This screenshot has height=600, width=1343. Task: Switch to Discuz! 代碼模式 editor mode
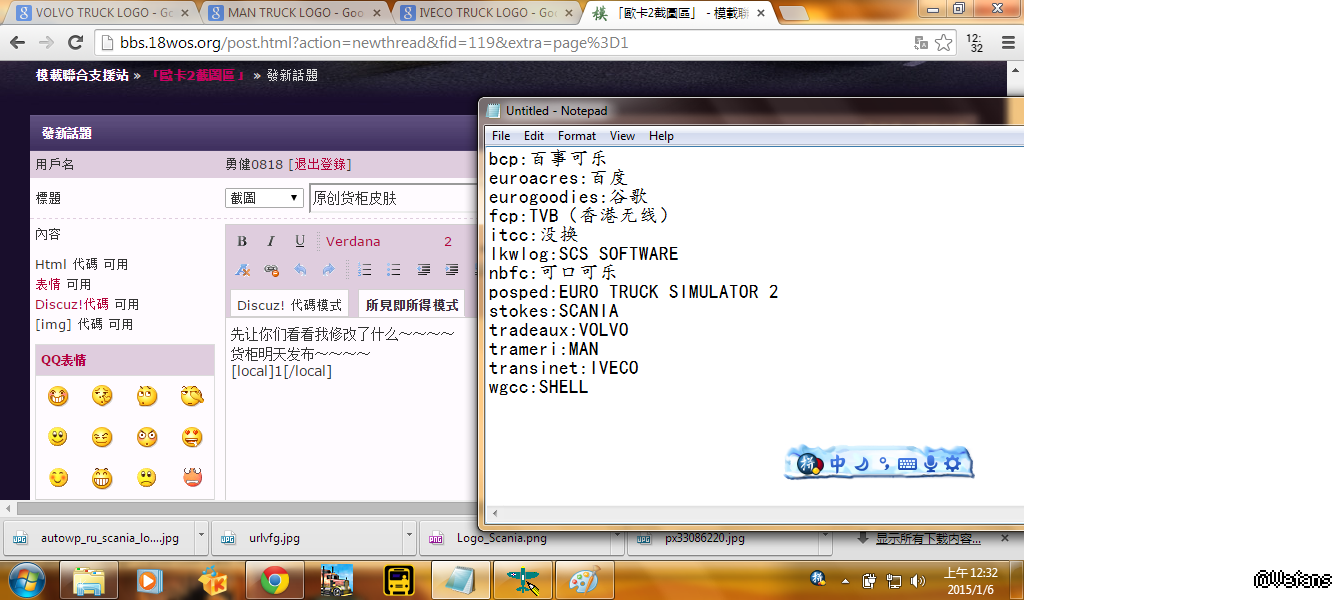click(x=289, y=305)
